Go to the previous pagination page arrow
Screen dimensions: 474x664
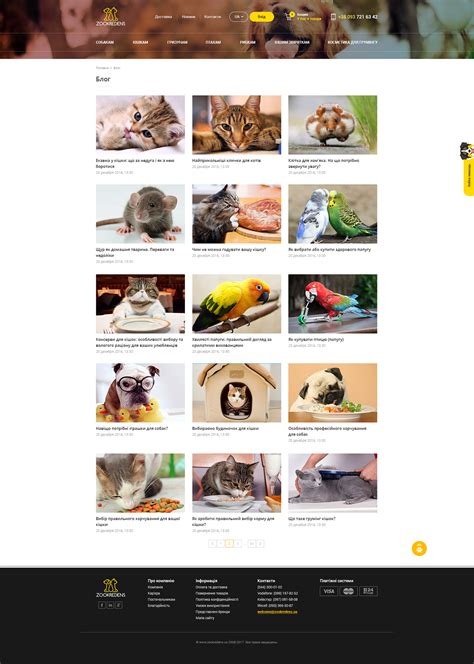point(212,544)
